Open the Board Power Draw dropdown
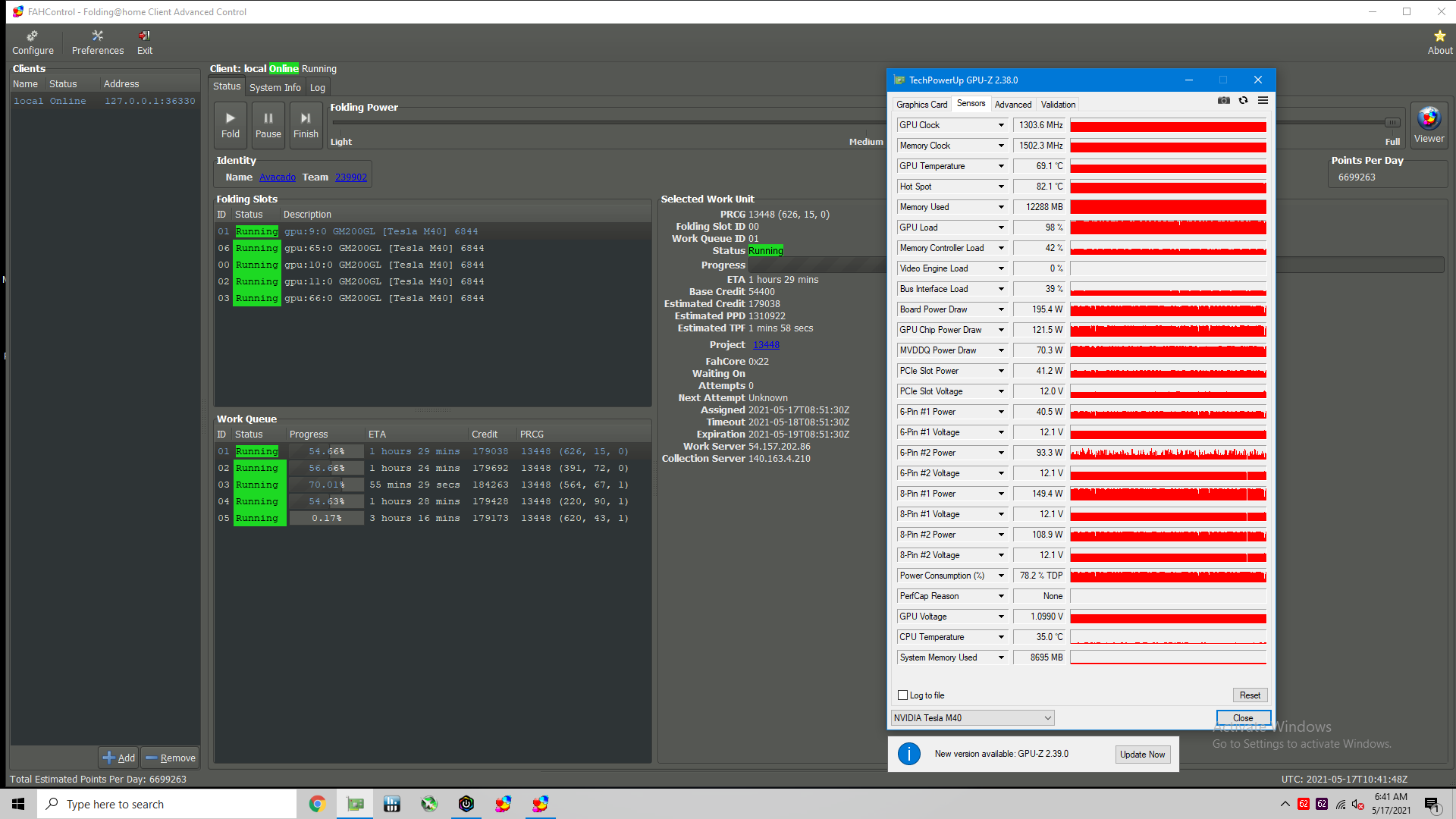 click(1001, 309)
